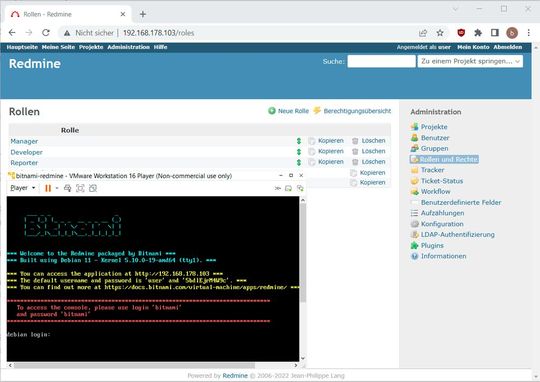
Task: Open LDAP-Authentifizierung in sidebar
Action: [458, 235]
